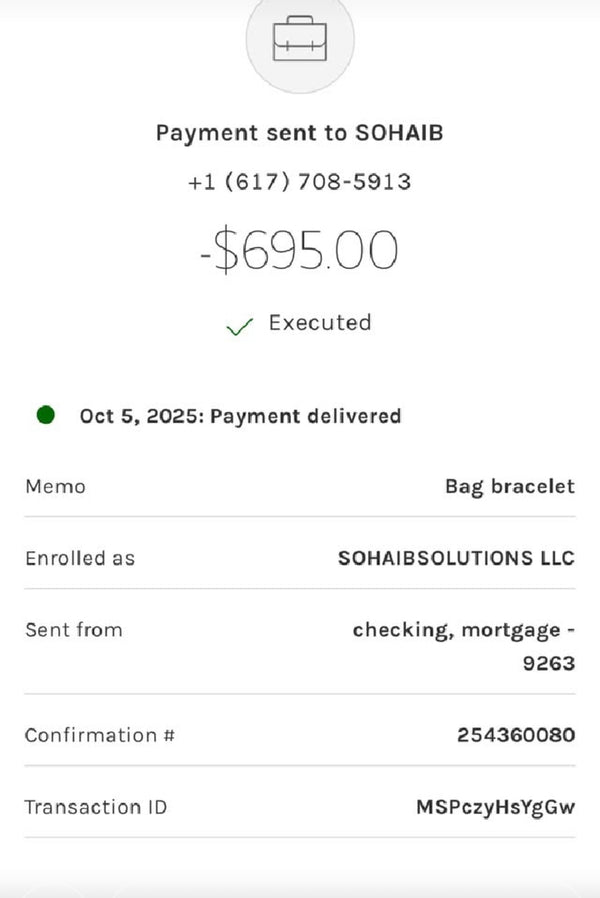The width and height of the screenshot is (600, 898).
Task: Click the Confirmation # label
Action: 100,735
